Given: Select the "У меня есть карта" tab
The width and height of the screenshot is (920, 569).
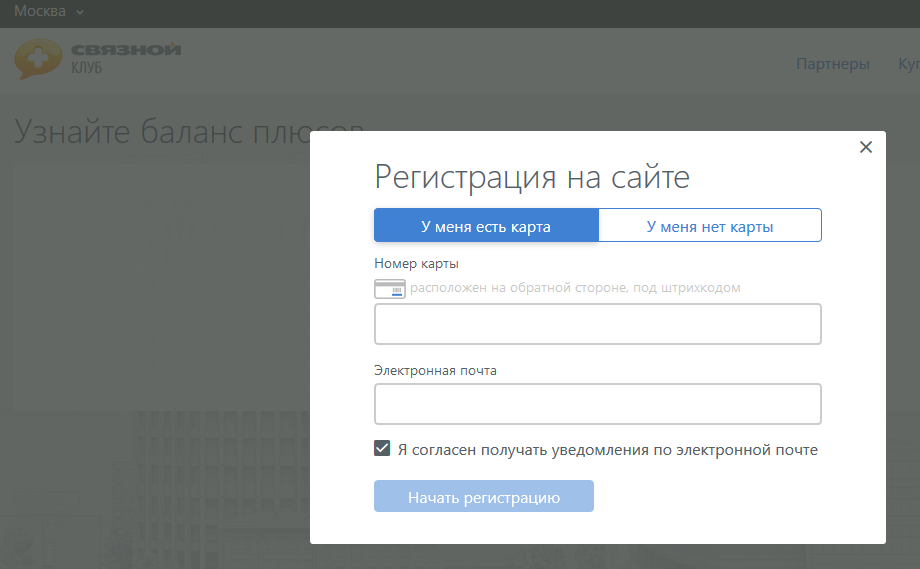Looking at the screenshot, I should pyautogui.click(x=486, y=225).
